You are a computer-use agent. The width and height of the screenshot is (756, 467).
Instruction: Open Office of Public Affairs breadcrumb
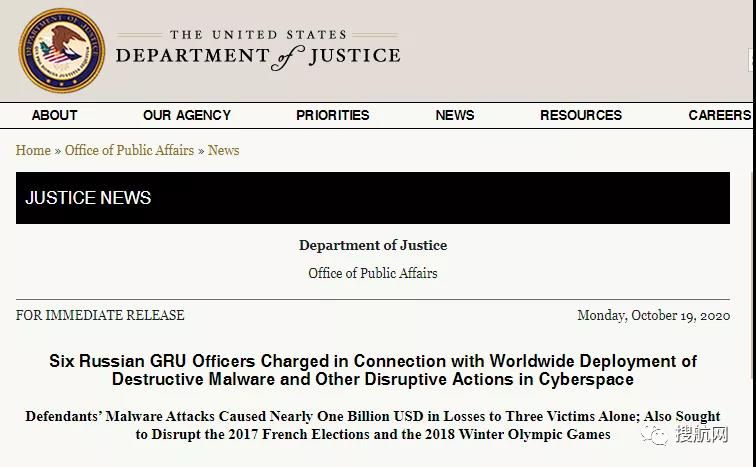(x=129, y=150)
